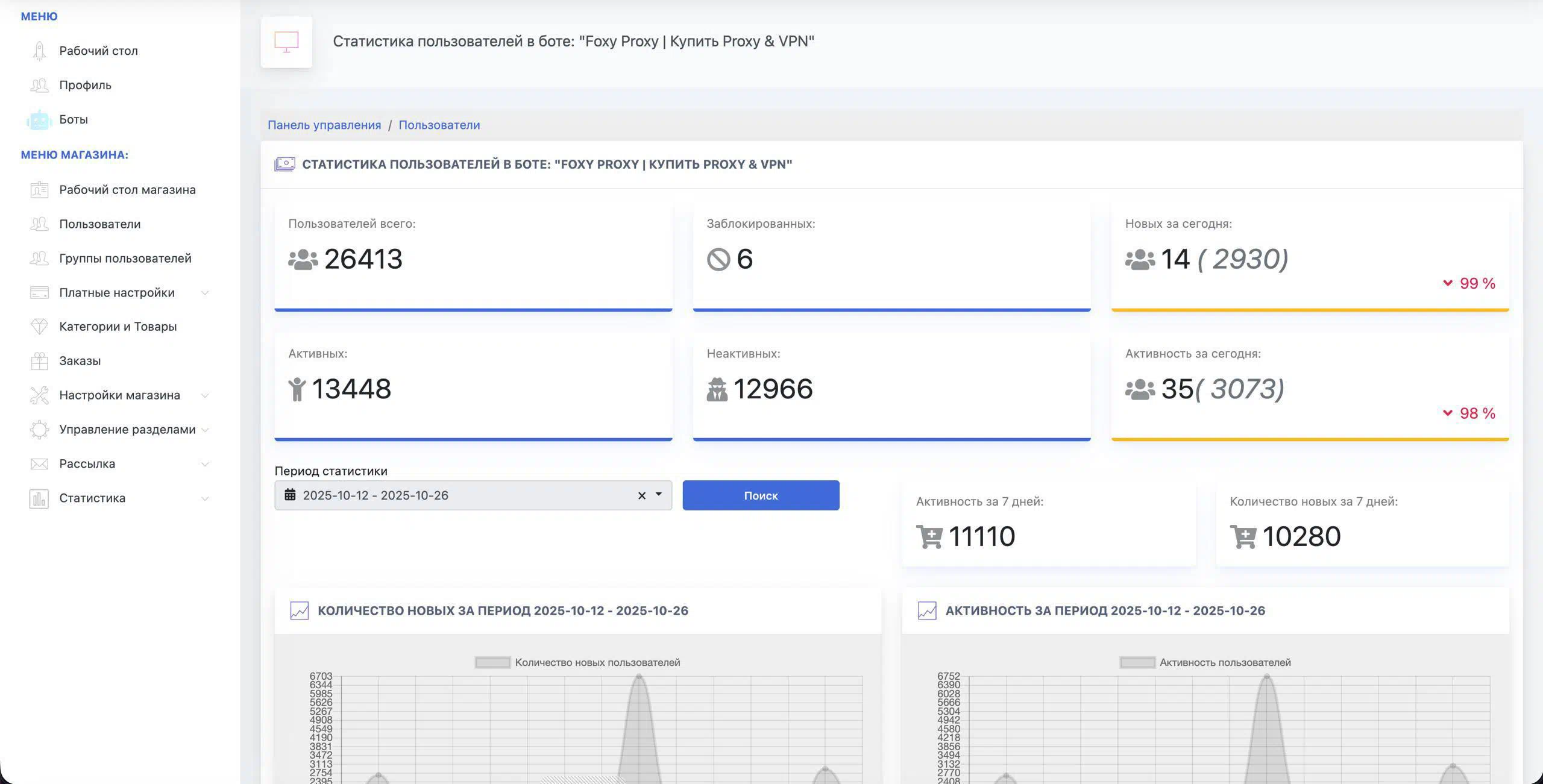Expand the Платные настройки submenu
The width and height of the screenshot is (1543, 784).
205,293
